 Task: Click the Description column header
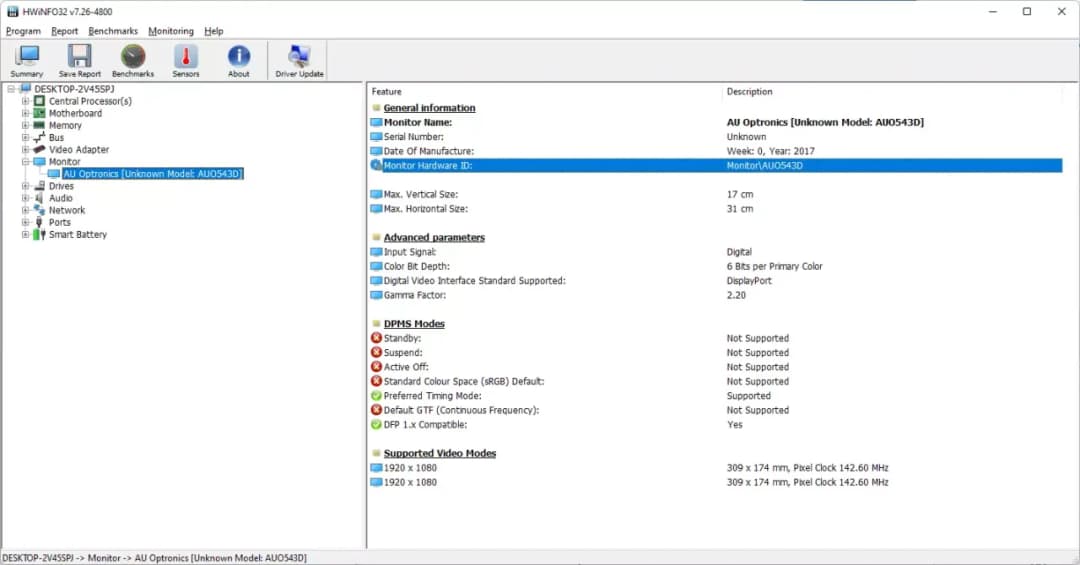coord(749,92)
